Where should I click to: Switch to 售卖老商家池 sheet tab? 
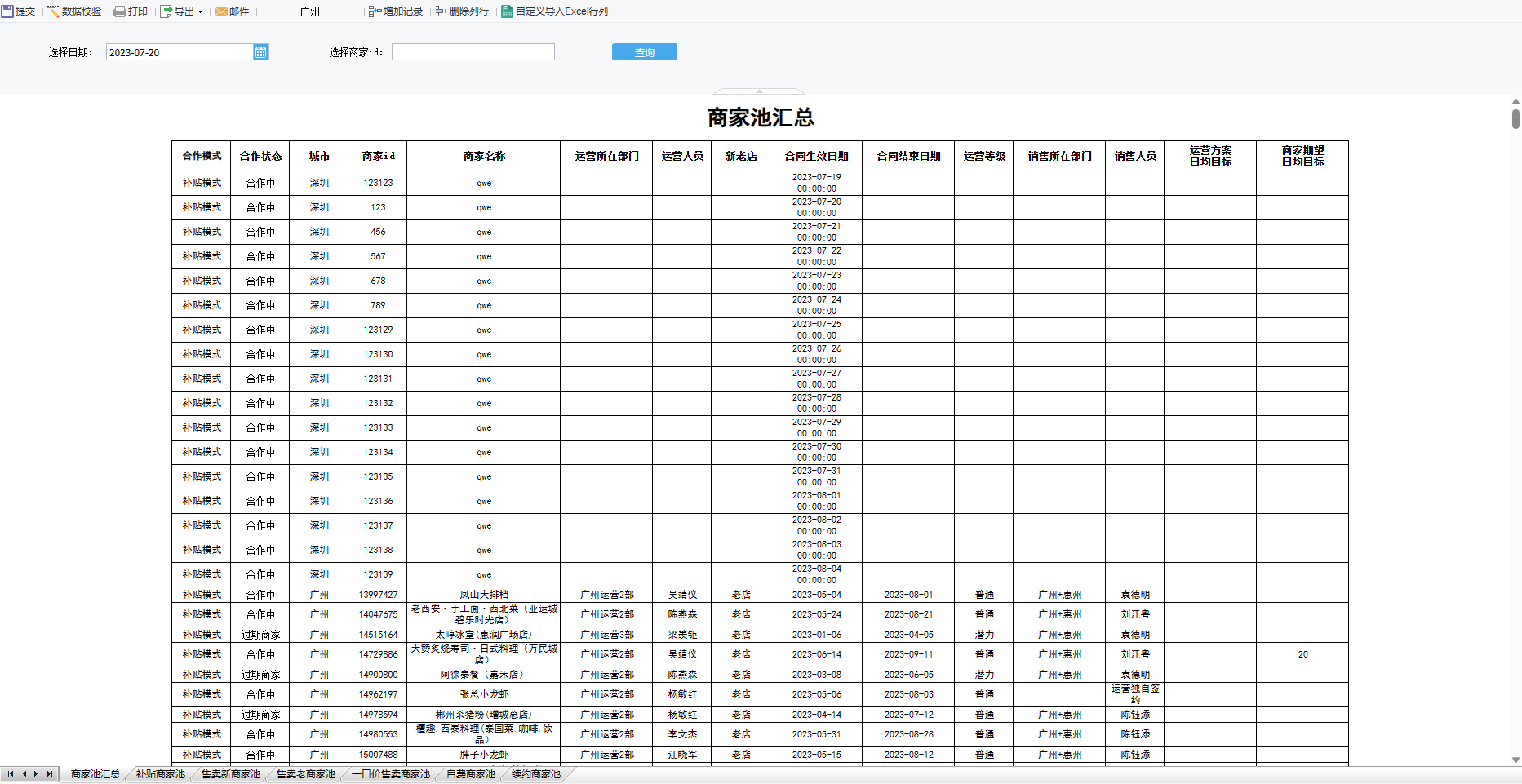pyautogui.click(x=305, y=774)
